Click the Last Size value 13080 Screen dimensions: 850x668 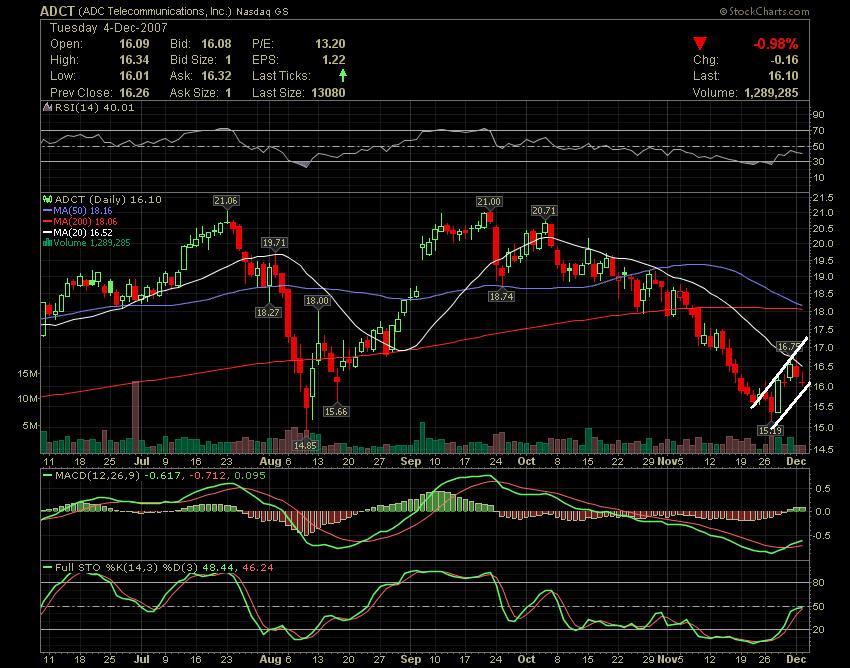(328, 93)
